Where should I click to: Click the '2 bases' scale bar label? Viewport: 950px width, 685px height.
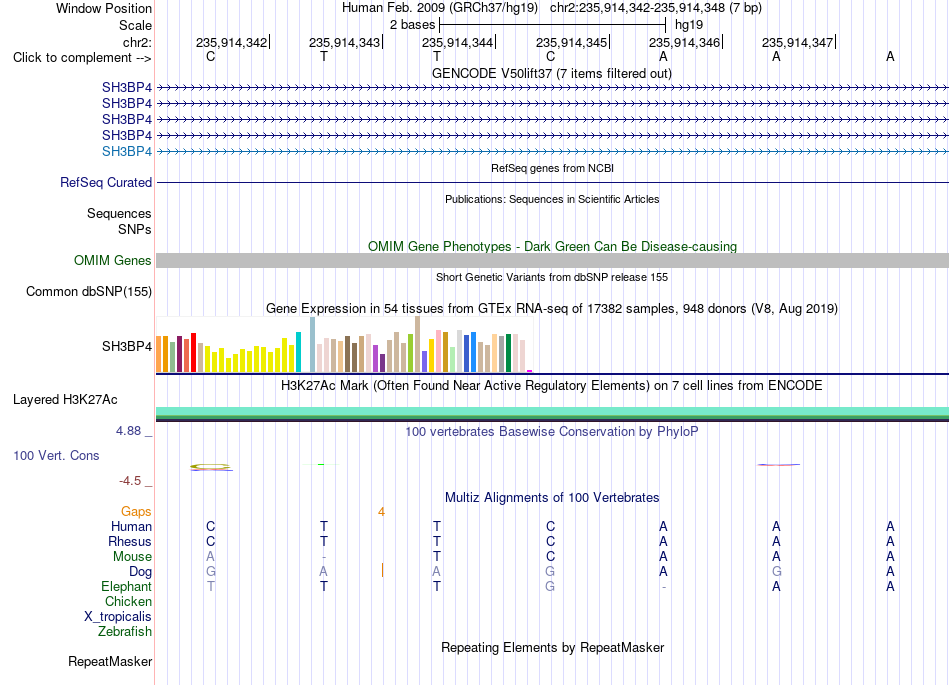coord(412,25)
